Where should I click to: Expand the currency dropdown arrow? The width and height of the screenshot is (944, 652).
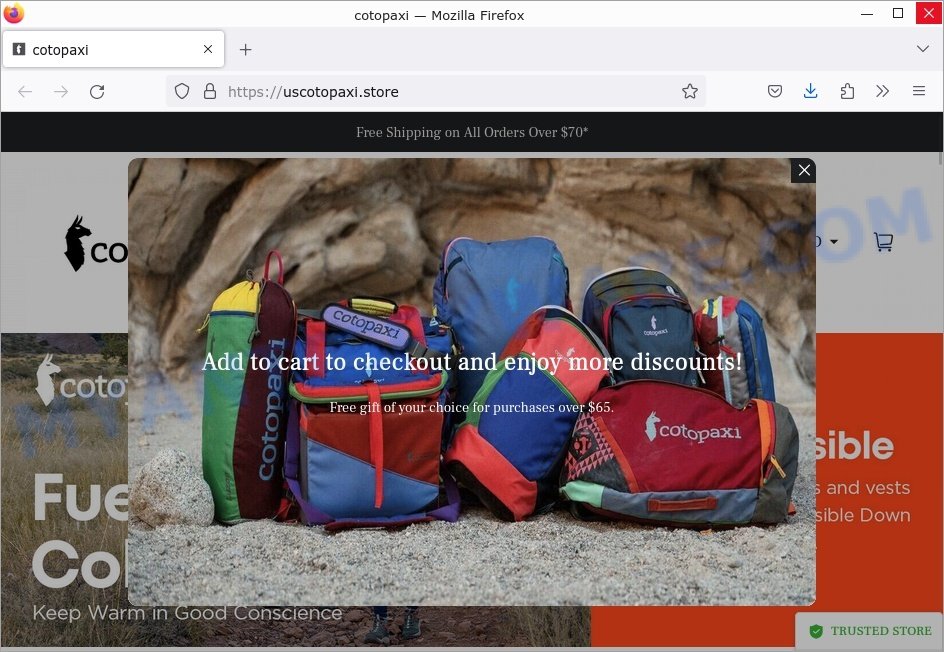(x=834, y=241)
